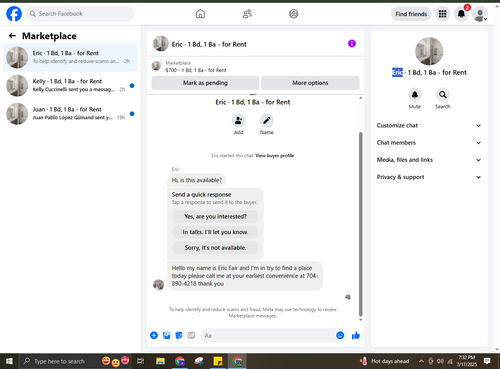
Task: Open the emoji picker in composer
Action: (x=340, y=335)
